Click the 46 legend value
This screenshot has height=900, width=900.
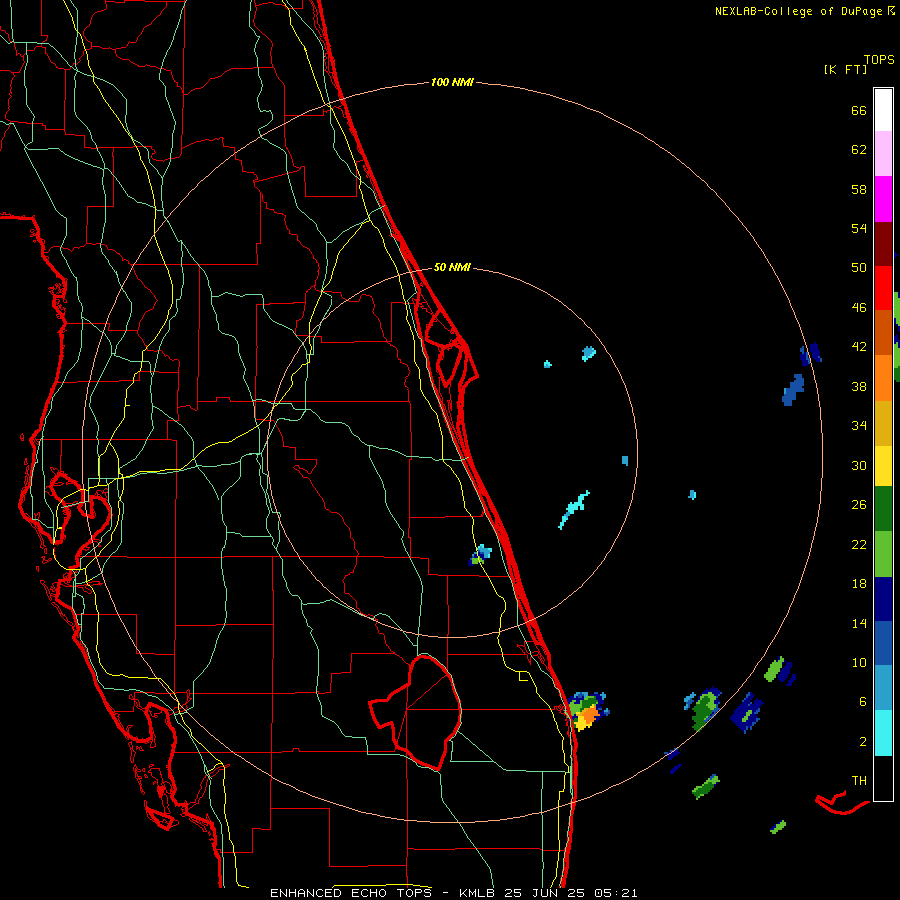[859, 308]
